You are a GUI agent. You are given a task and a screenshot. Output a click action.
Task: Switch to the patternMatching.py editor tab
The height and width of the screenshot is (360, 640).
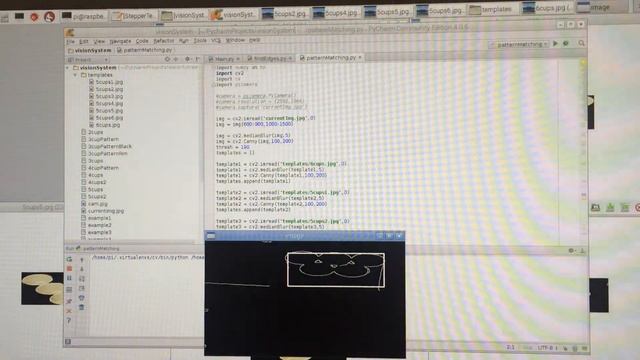coord(331,58)
